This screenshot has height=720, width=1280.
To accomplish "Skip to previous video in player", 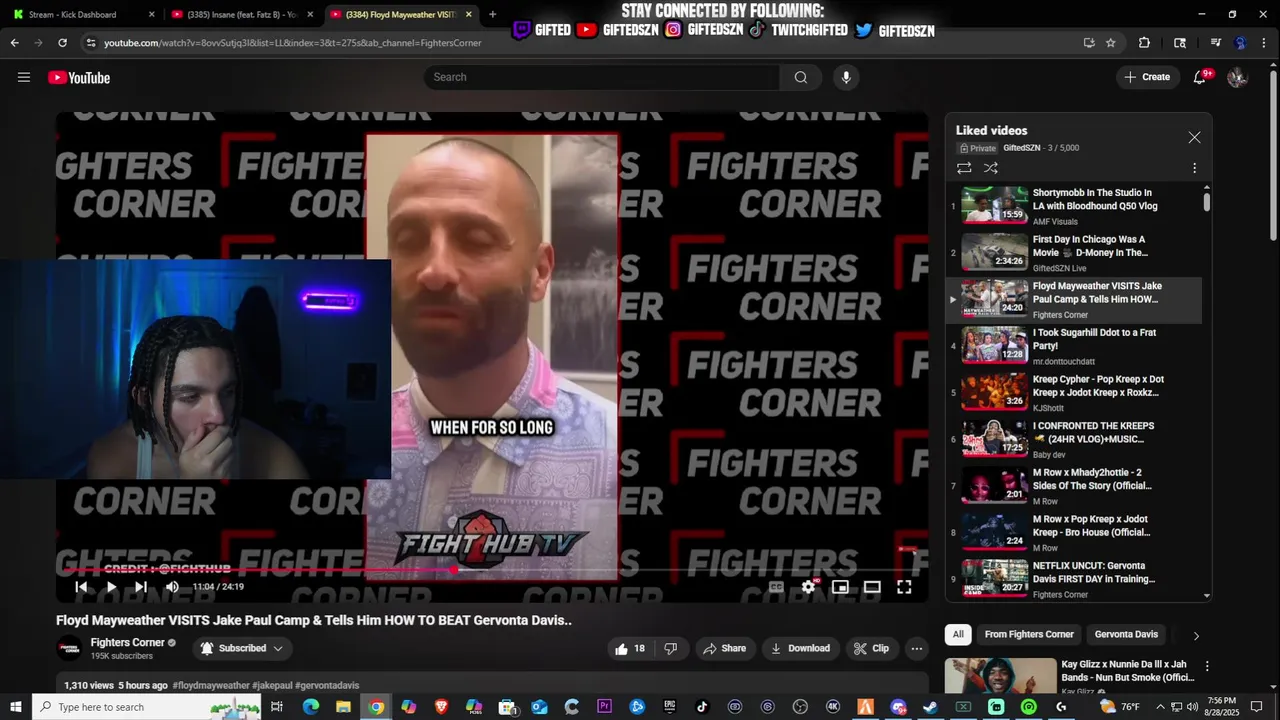I will (x=81, y=587).
